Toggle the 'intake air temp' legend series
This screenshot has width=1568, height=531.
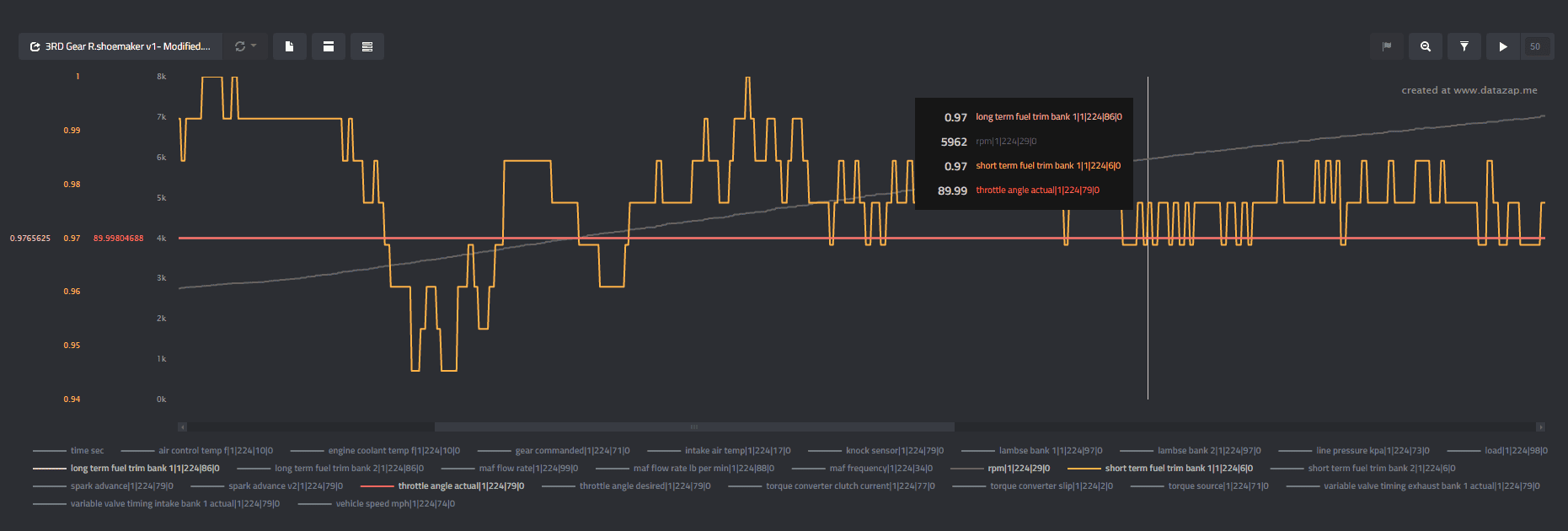pos(719,451)
